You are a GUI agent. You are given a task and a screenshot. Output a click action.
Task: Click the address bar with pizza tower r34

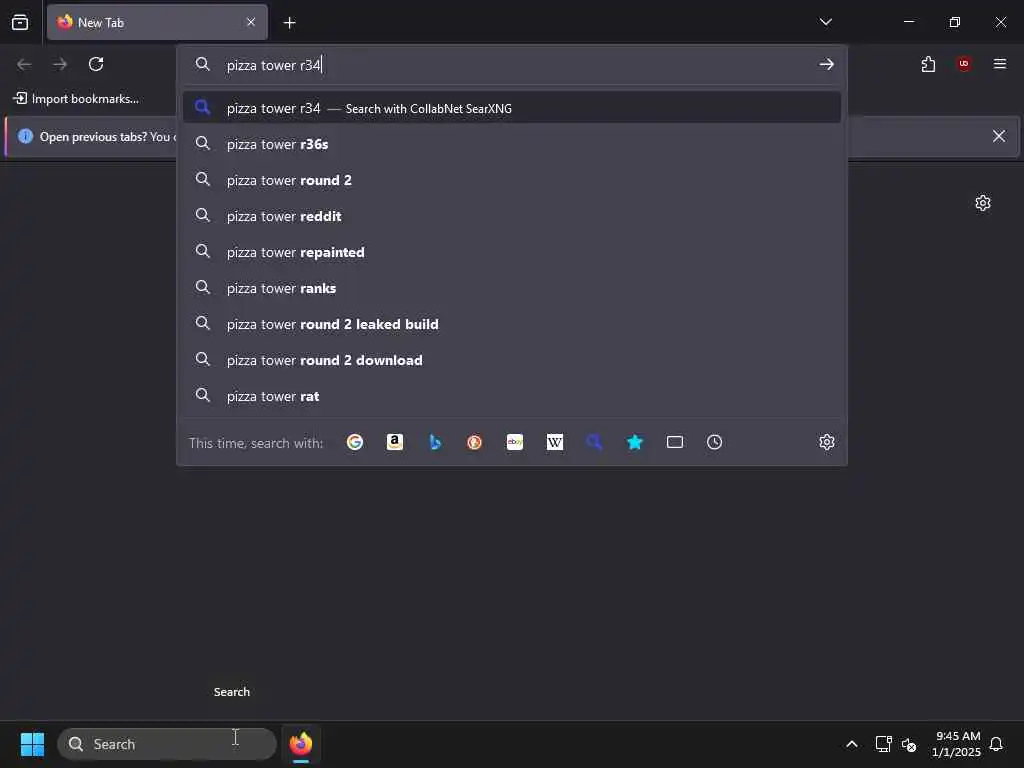512,65
